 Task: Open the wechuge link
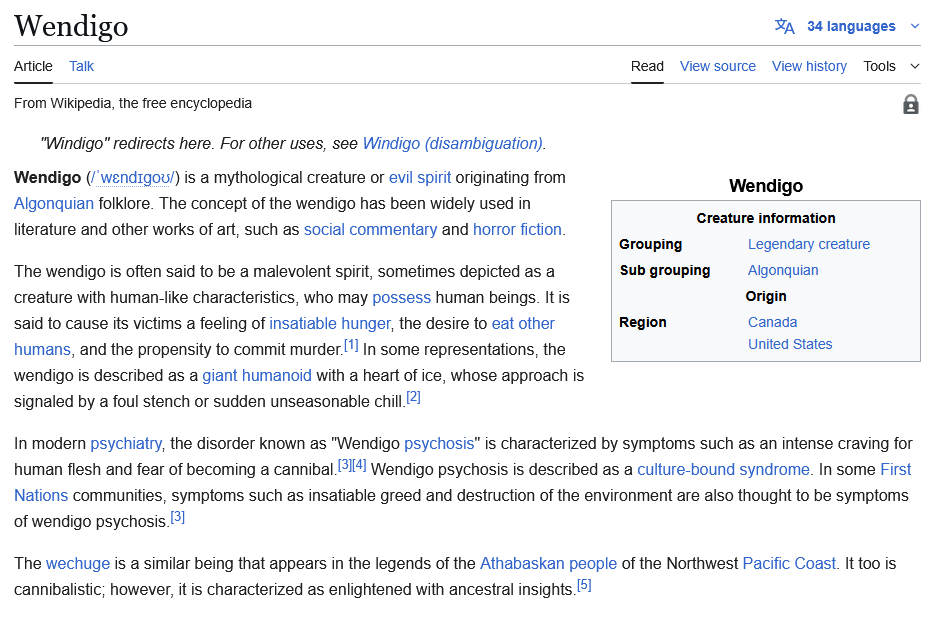pyautogui.click(x=78, y=564)
